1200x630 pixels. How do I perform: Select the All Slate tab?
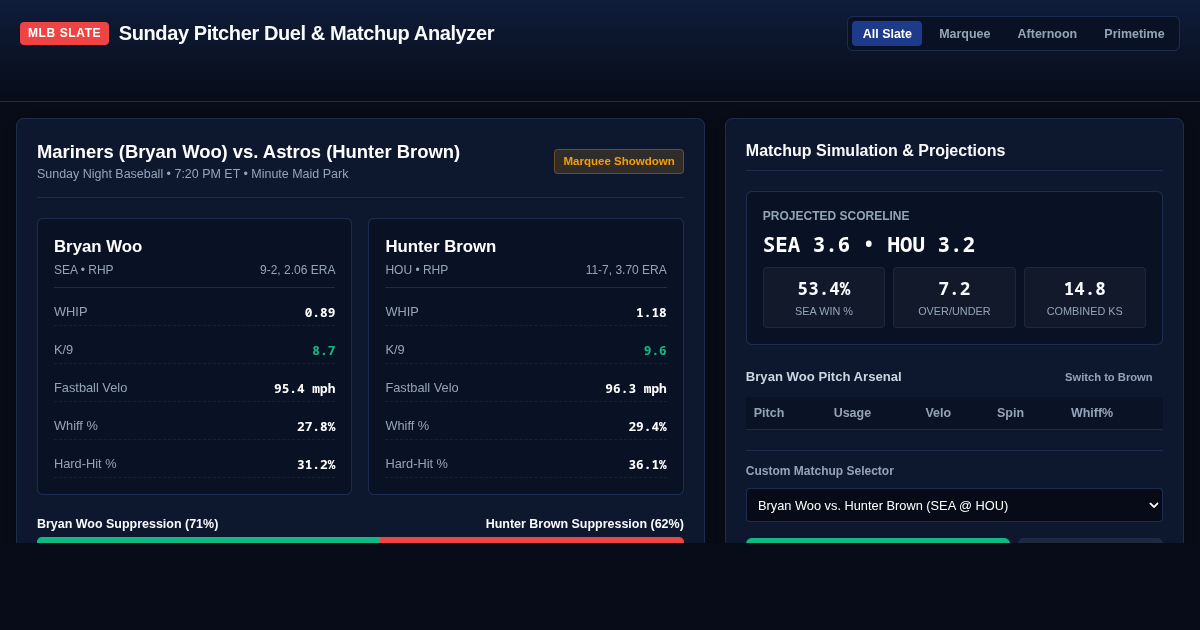tap(887, 33)
